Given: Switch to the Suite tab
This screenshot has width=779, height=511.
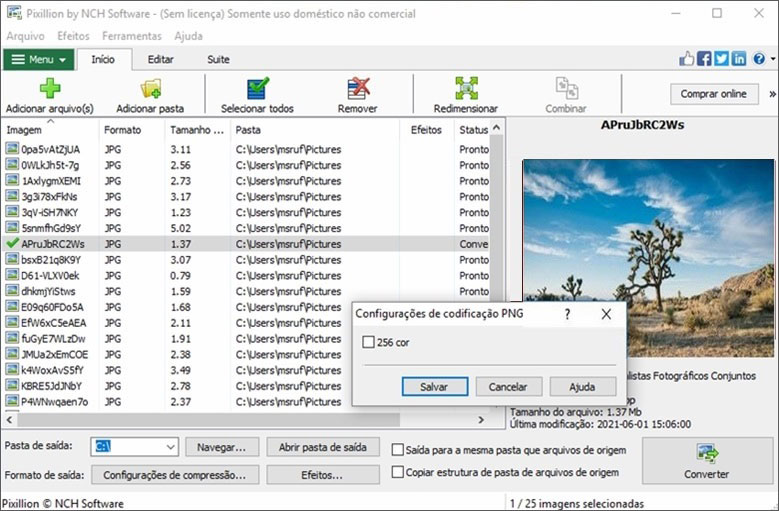Looking at the screenshot, I should (x=218, y=60).
